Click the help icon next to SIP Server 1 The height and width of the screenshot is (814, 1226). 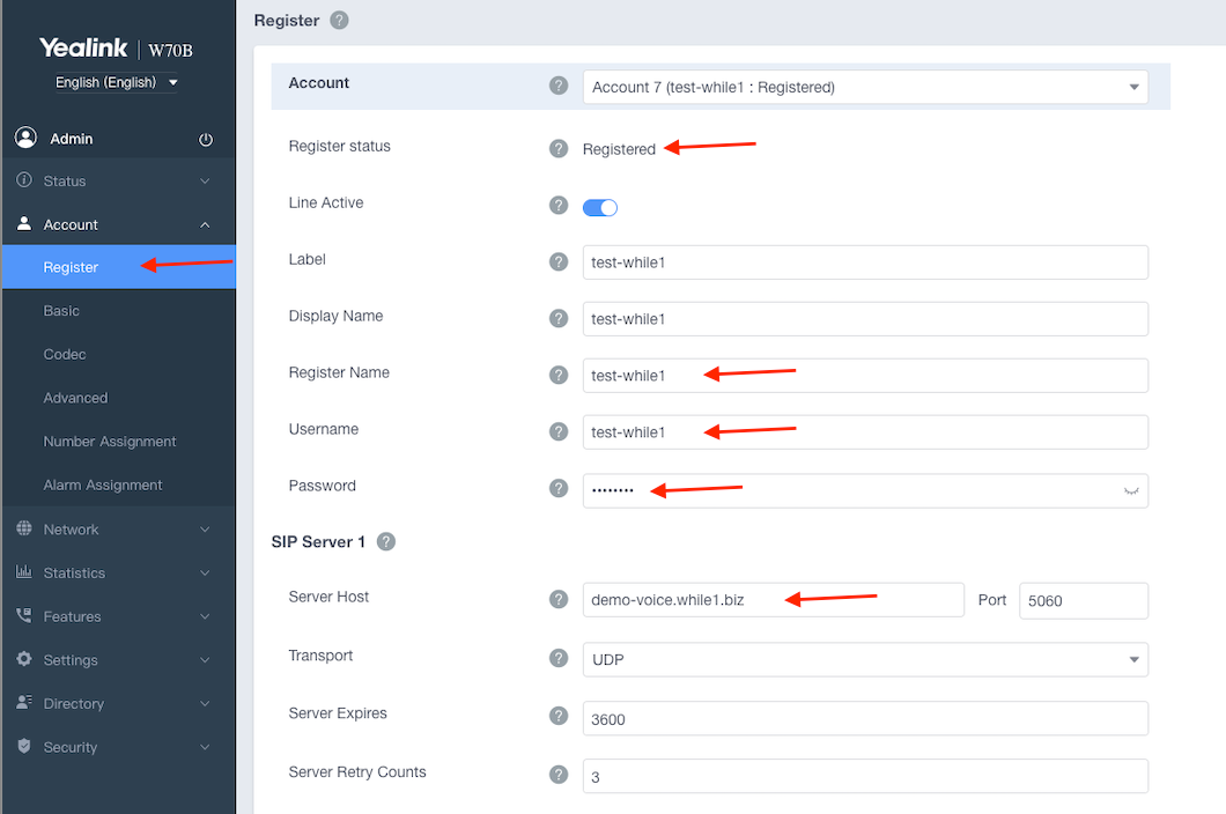coord(386,542)
